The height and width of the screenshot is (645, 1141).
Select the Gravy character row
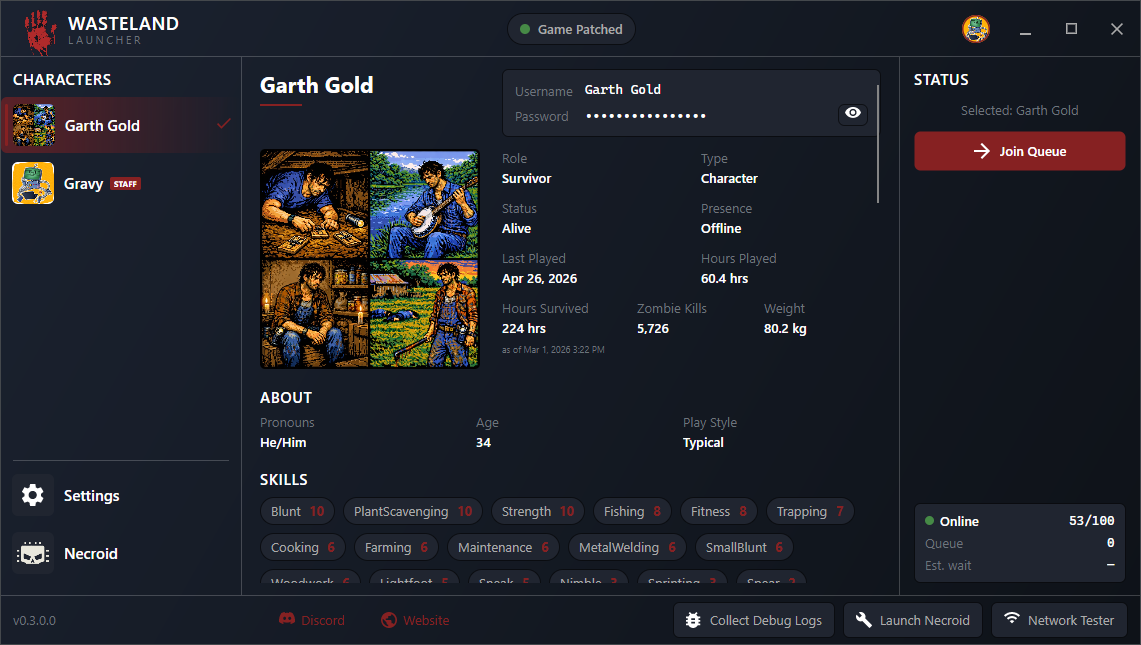click(x=120, y=183)
